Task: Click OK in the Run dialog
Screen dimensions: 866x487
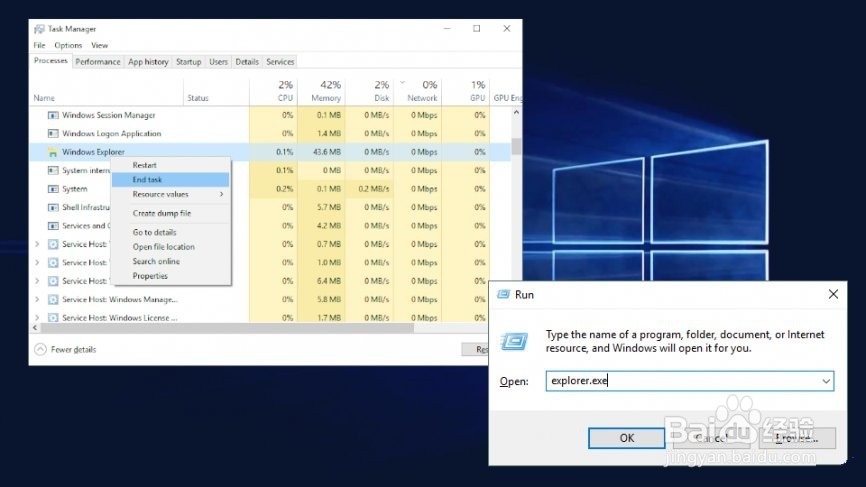Action: pos(626,438)
